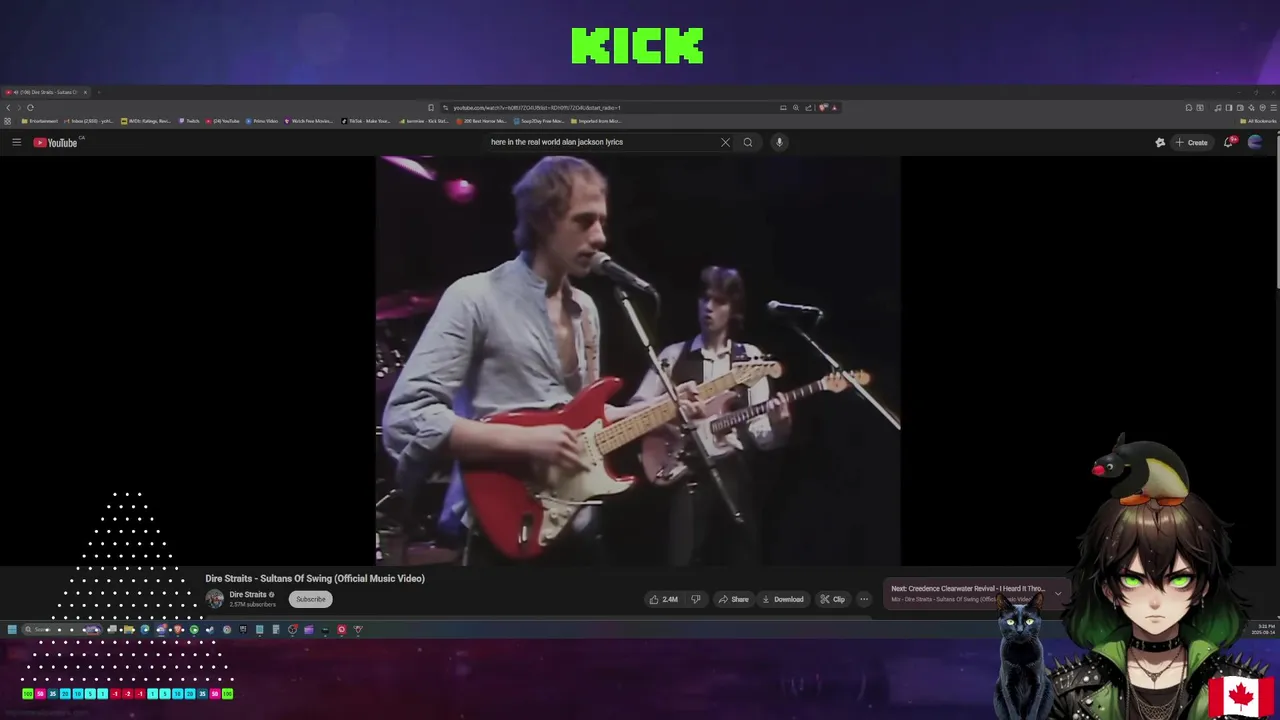The height and width of the screenshot is (720, 1280).
Task: Open YouTube notifications bell
Action: tap(1229, 142)
